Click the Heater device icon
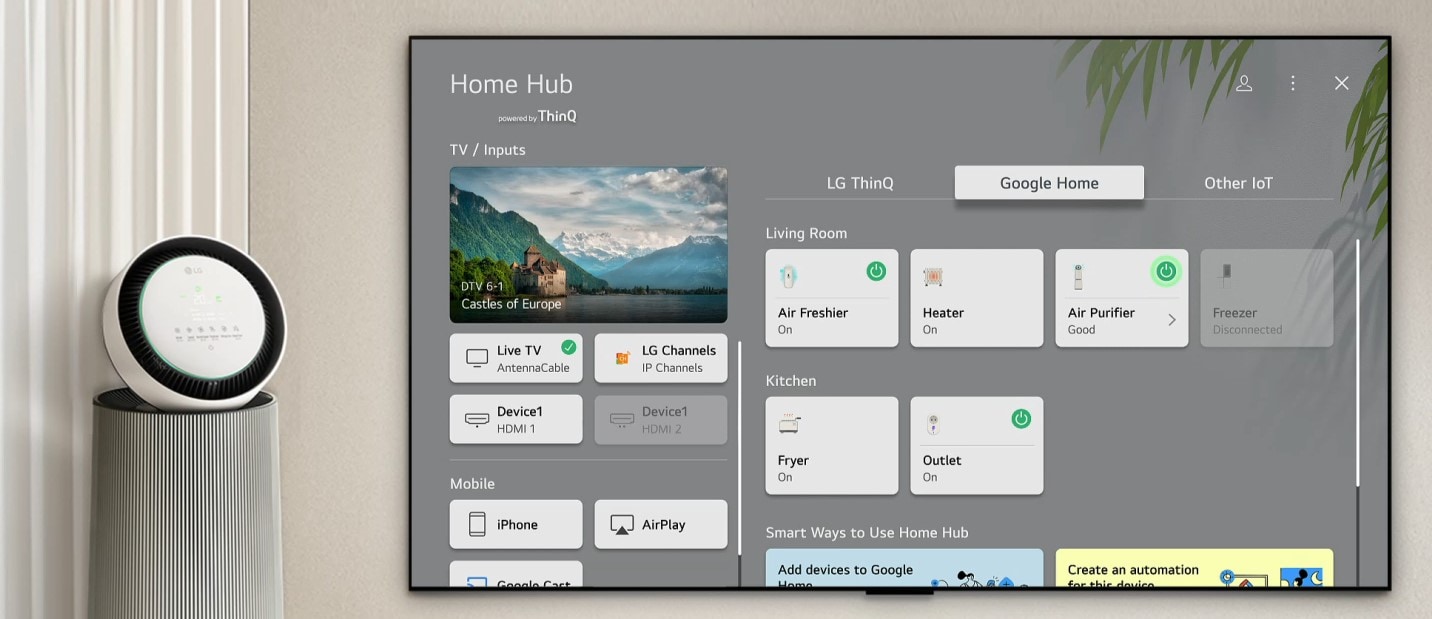This screenshot has height=619, width=1432. pyautogui.click(x=933, y=277)
